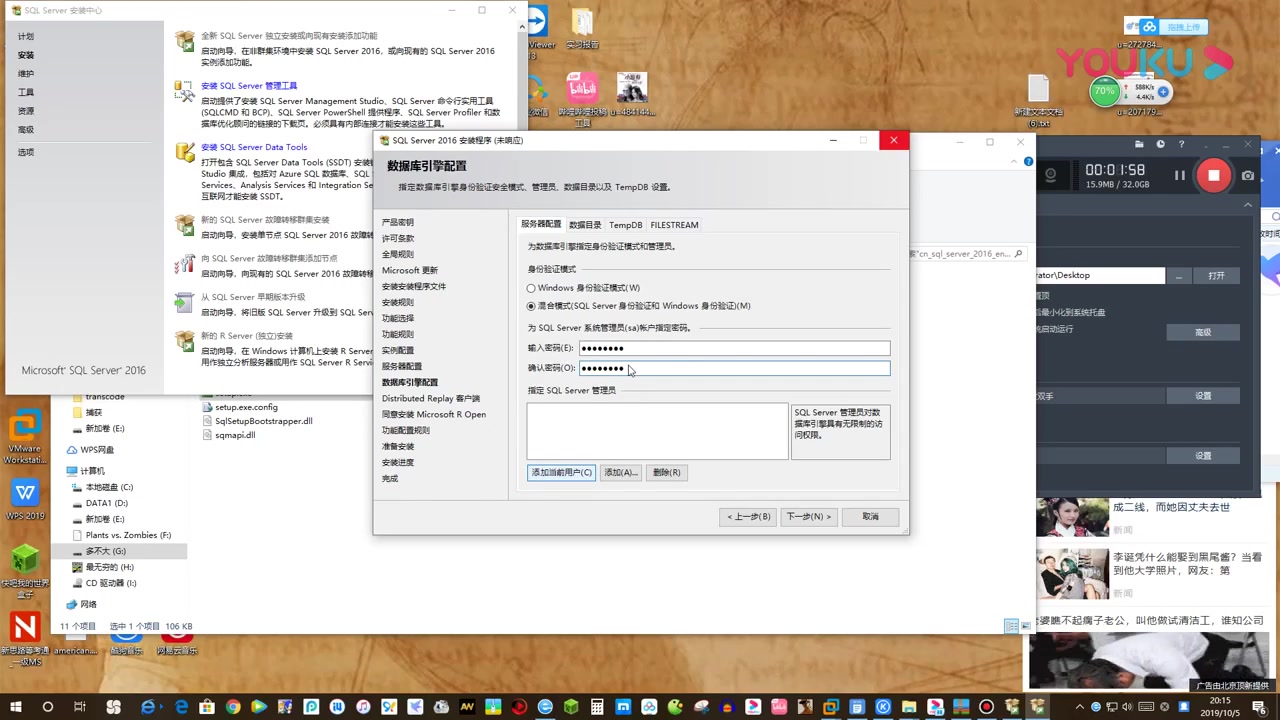Click the 删除(R) button
Screen dimensions: 1280x720
tap(666, 472)
